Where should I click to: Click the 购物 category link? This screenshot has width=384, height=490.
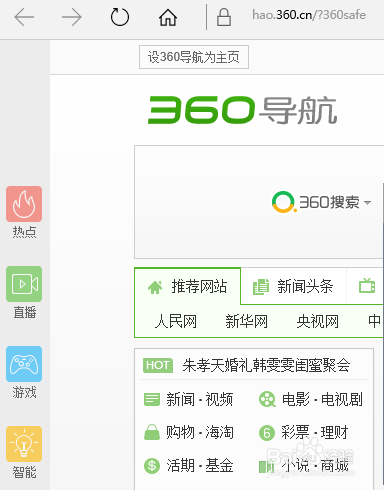pyautogui.click(x=180, y=433)
